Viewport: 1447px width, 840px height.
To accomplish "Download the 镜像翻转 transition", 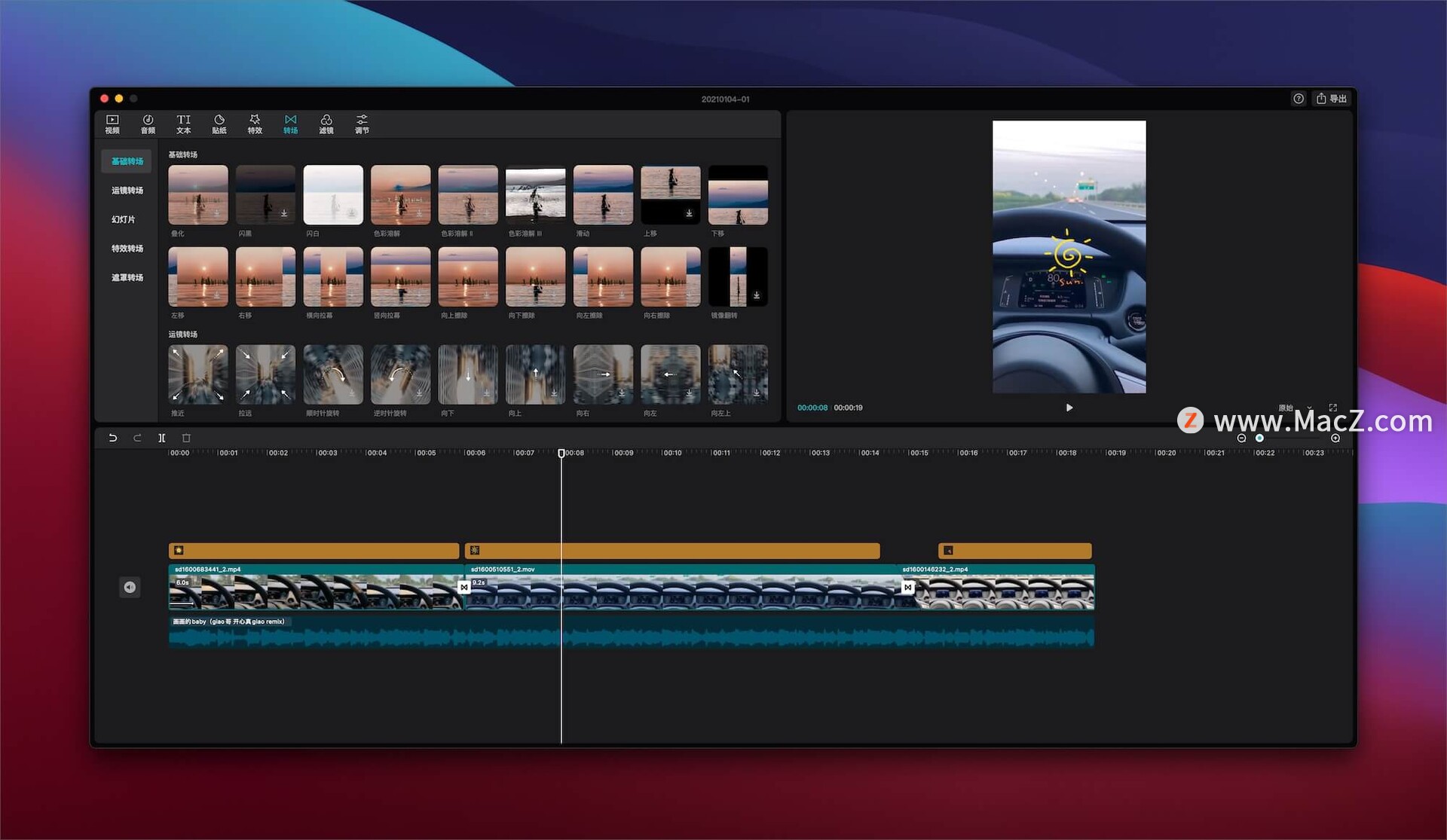I will pos(757,295).
